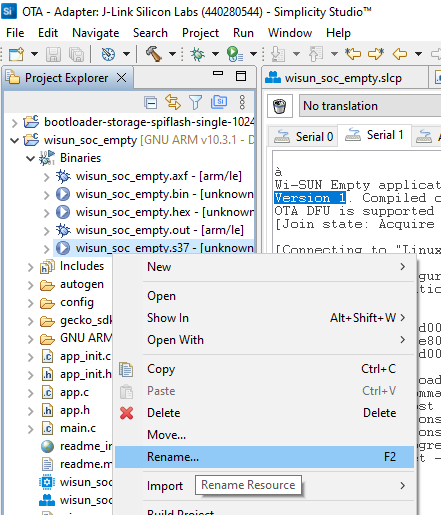Click the Run/Profile green play icon
The height and width of the screenshot is (515, 441).
[x=235, y=54]
